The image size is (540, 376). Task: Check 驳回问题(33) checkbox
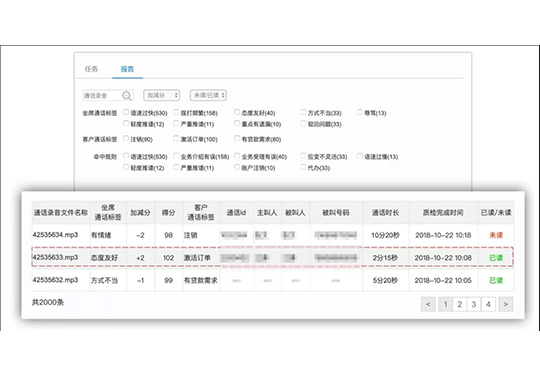point(303,123)
